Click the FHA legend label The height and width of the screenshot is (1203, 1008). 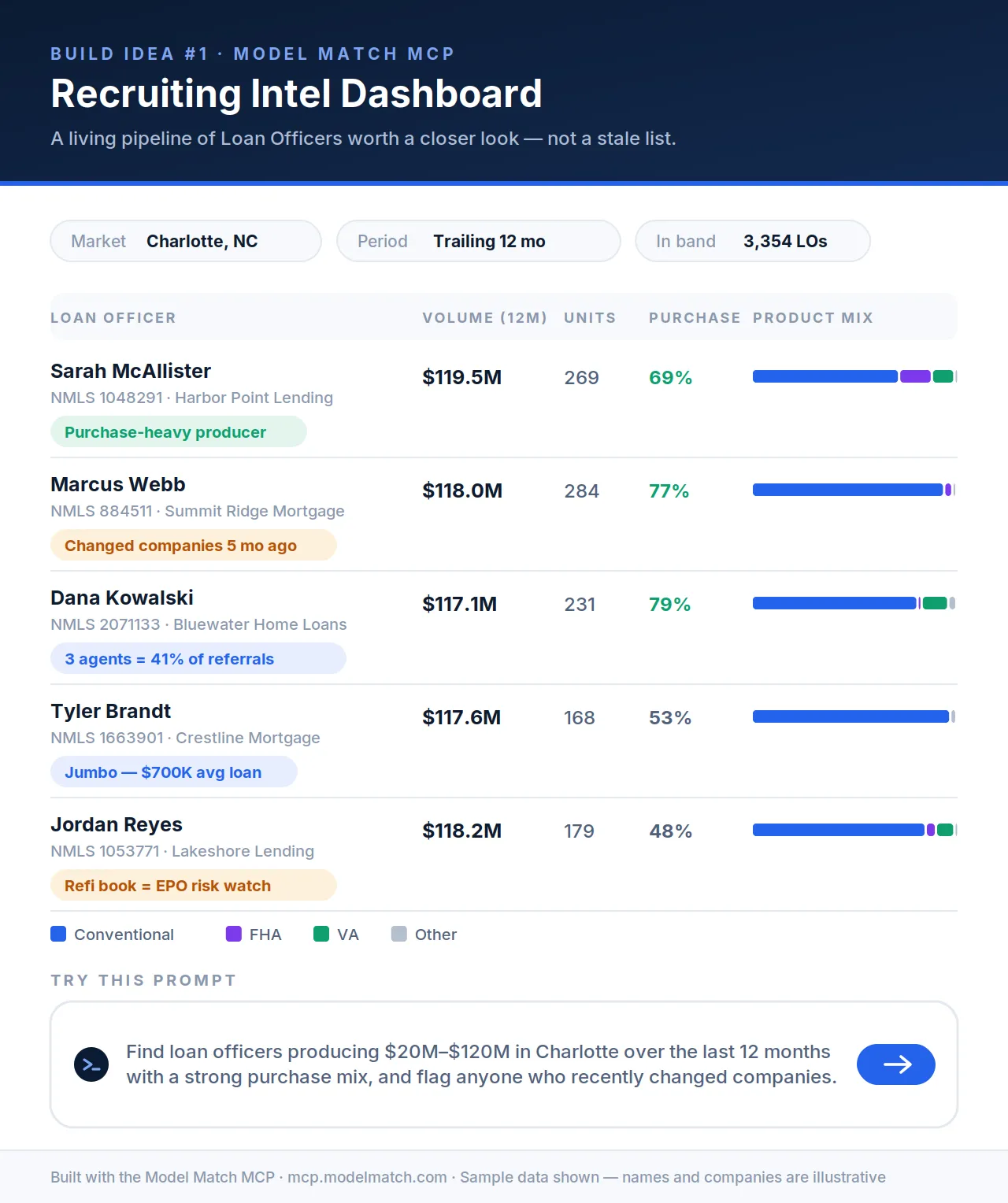pyautogui.click(x=265, y=935)
